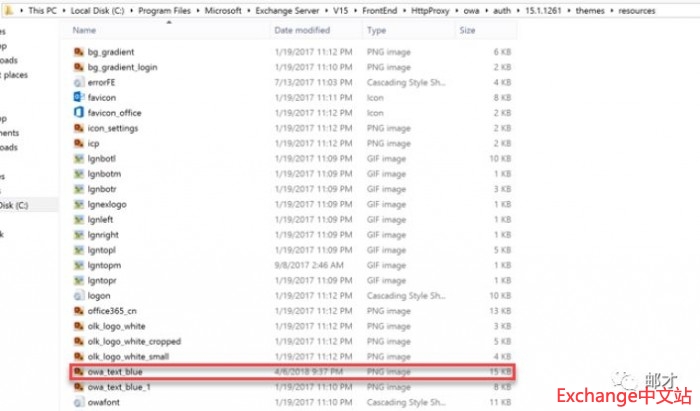Select the logon stylesheet file icon

pos(79,296)
